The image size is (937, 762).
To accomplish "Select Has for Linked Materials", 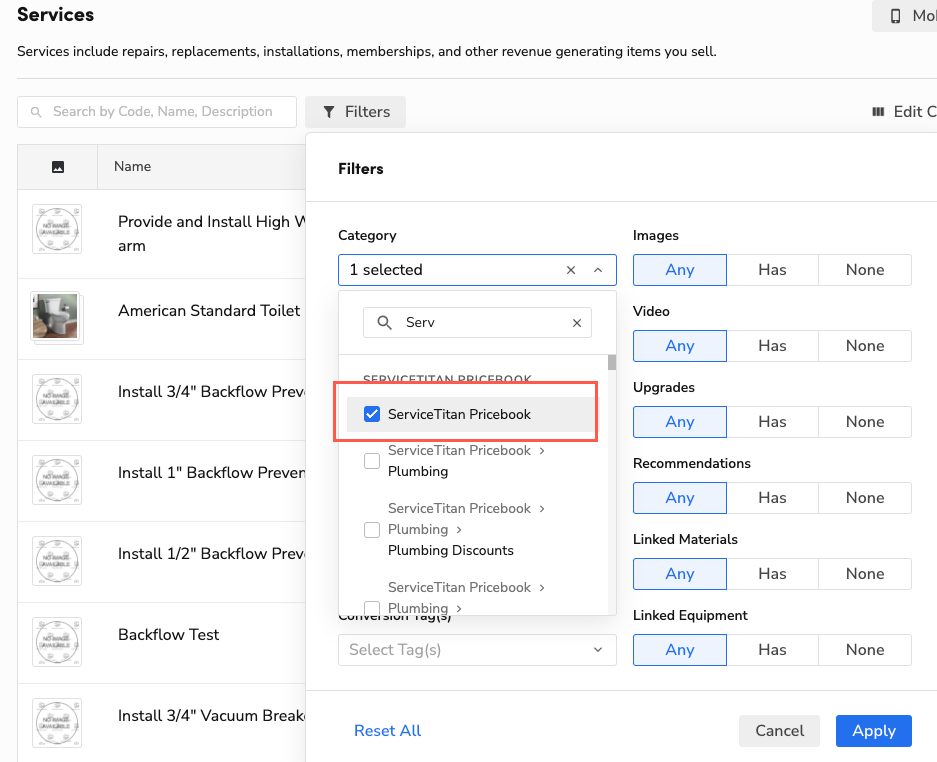I will 772,574.
